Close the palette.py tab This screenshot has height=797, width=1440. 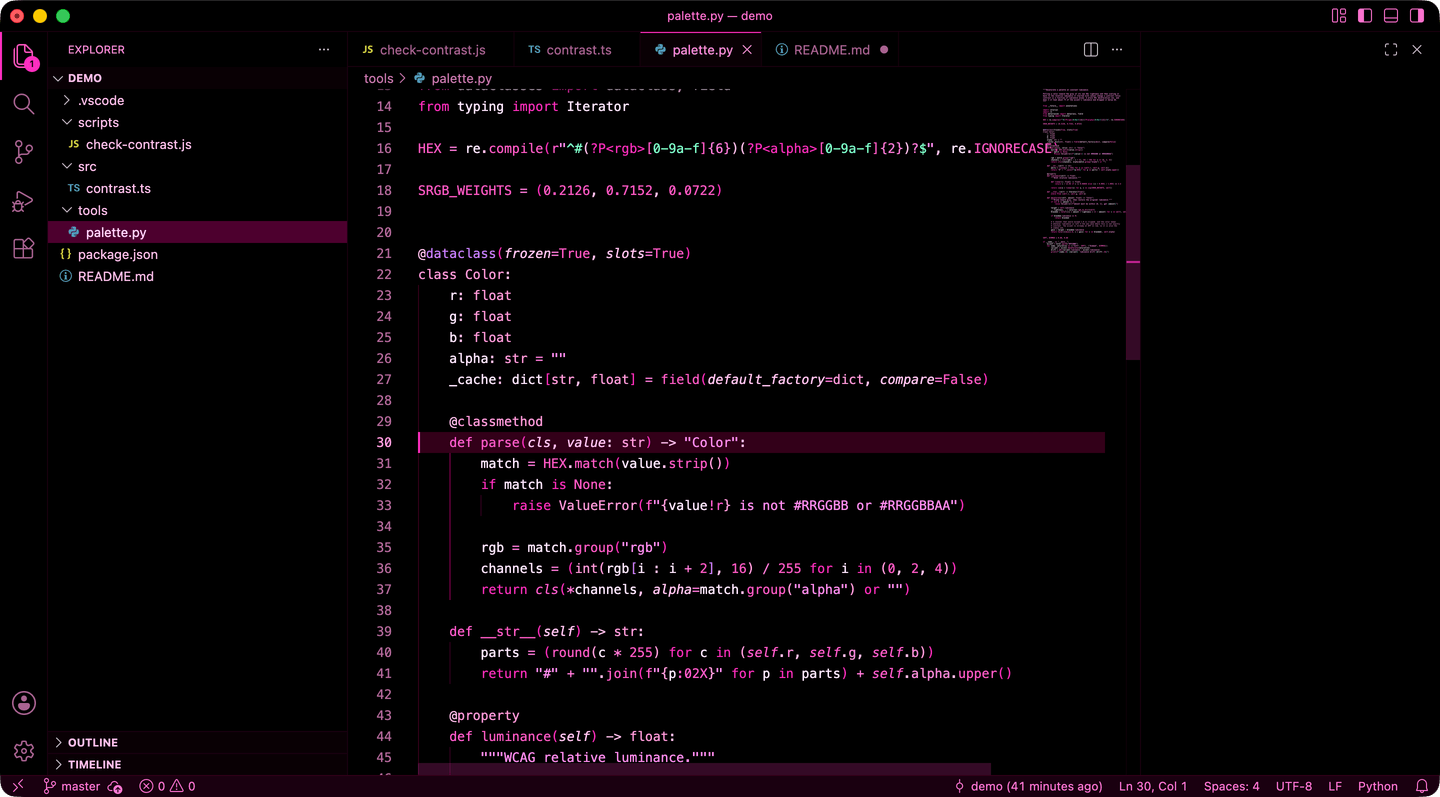[747, 50]
